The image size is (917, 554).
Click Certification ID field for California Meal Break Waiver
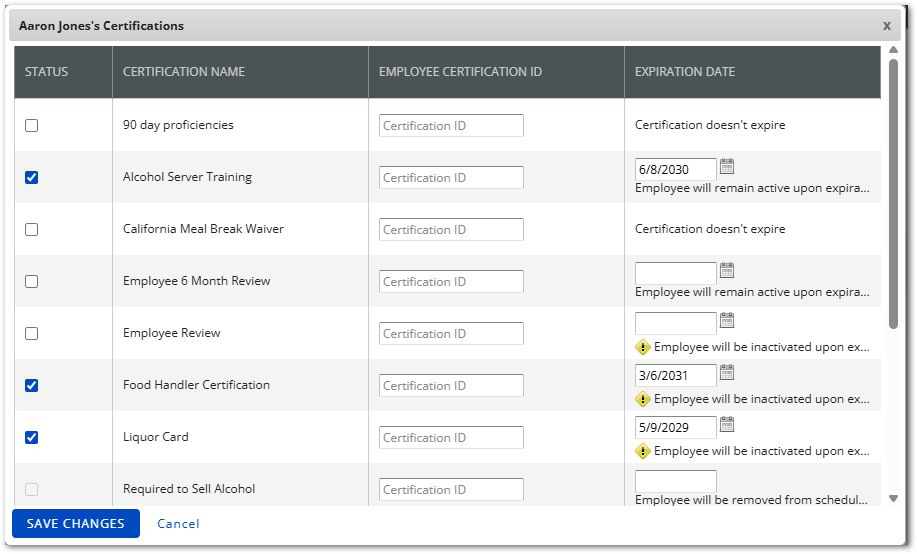[x=451, y=229]
